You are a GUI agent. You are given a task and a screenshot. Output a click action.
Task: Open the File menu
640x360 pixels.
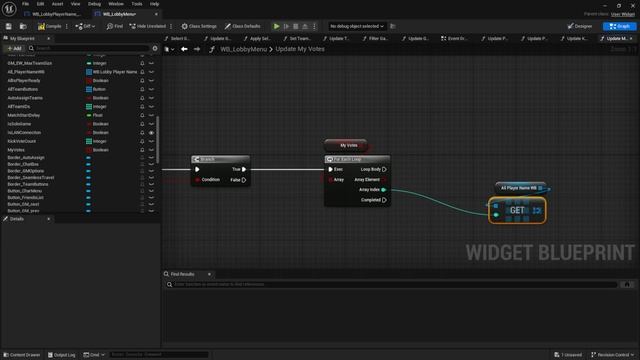(25, 4)
